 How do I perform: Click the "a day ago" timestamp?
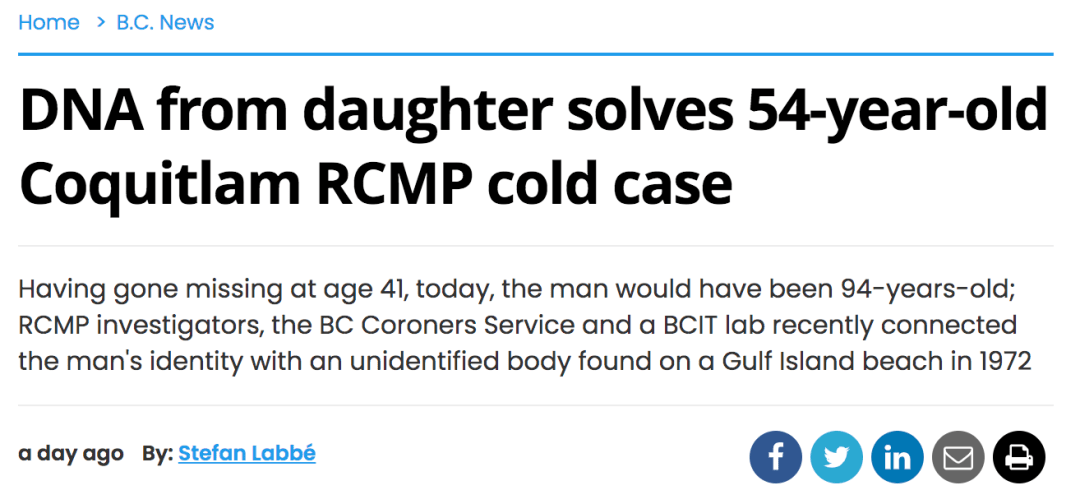pyautogui.click(x=71, y=453)
